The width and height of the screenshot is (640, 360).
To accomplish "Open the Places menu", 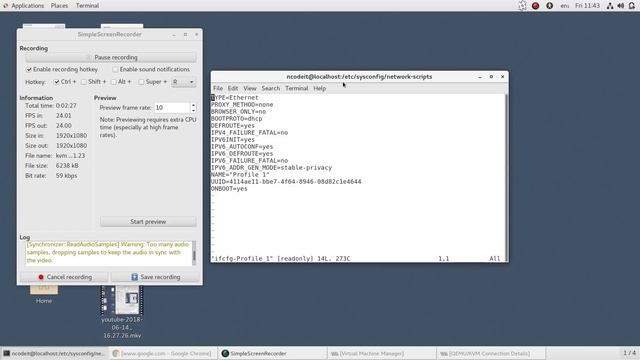I will [59, 6].
